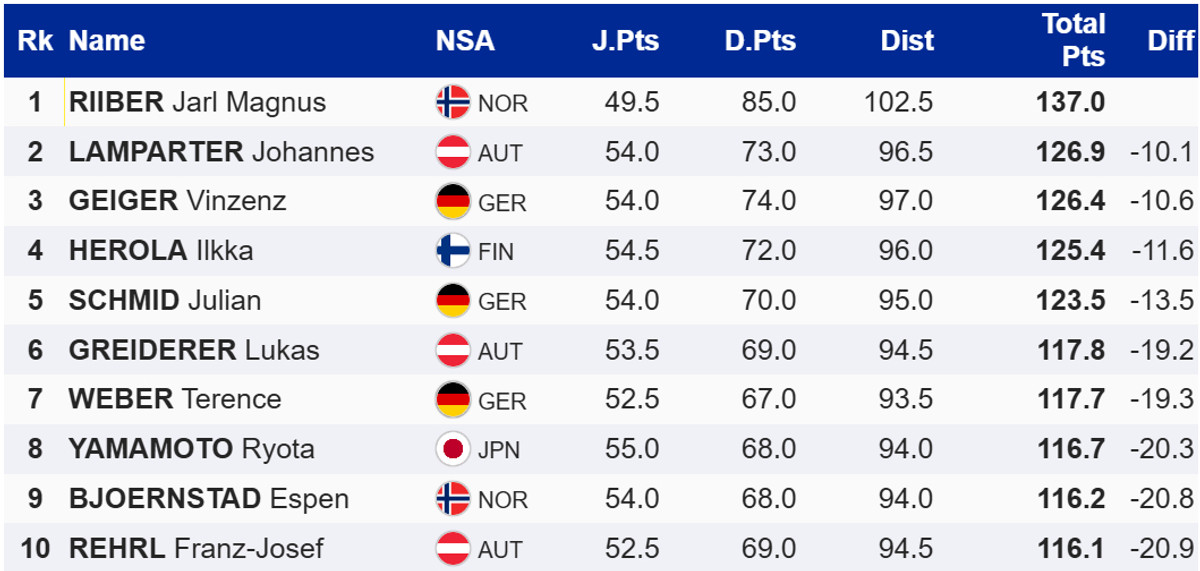Sort by the Rk column header
1200x571 pixels.
click(x=35, y=41)
